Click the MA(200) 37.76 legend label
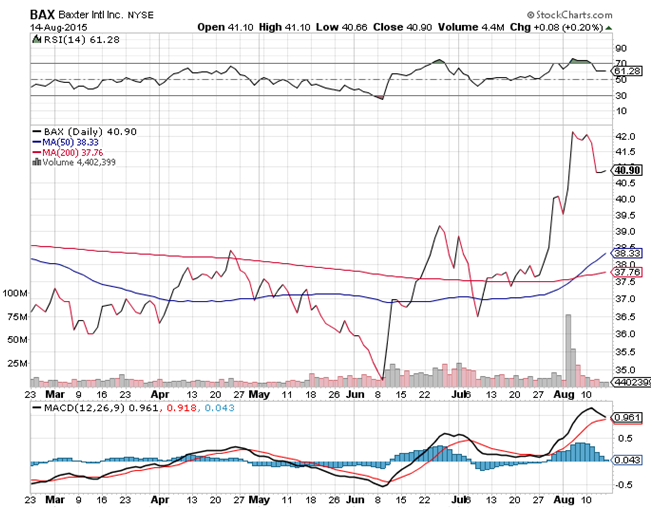 [x=73, y=153]
